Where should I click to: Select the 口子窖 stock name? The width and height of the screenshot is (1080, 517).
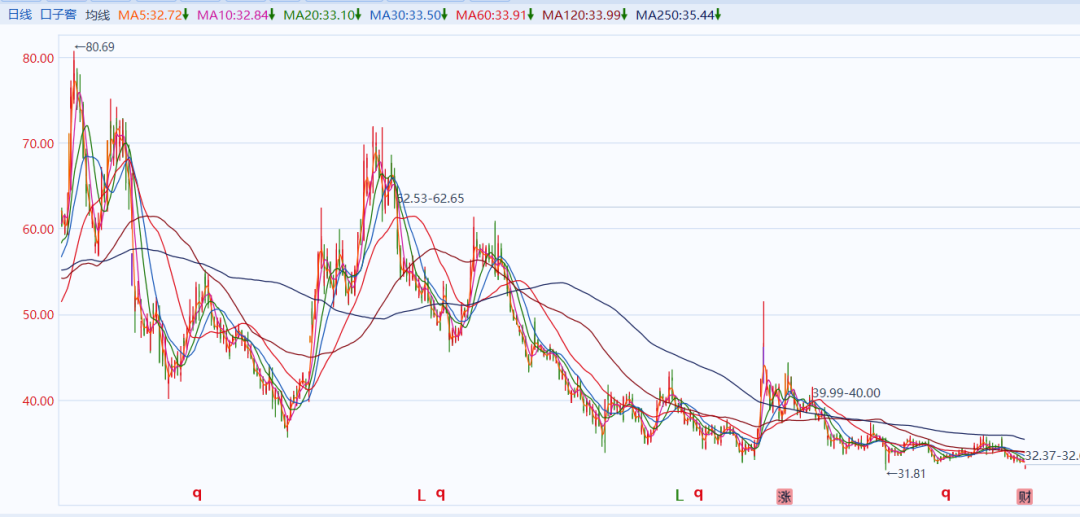pyautogui.click(x=58, y=15)
